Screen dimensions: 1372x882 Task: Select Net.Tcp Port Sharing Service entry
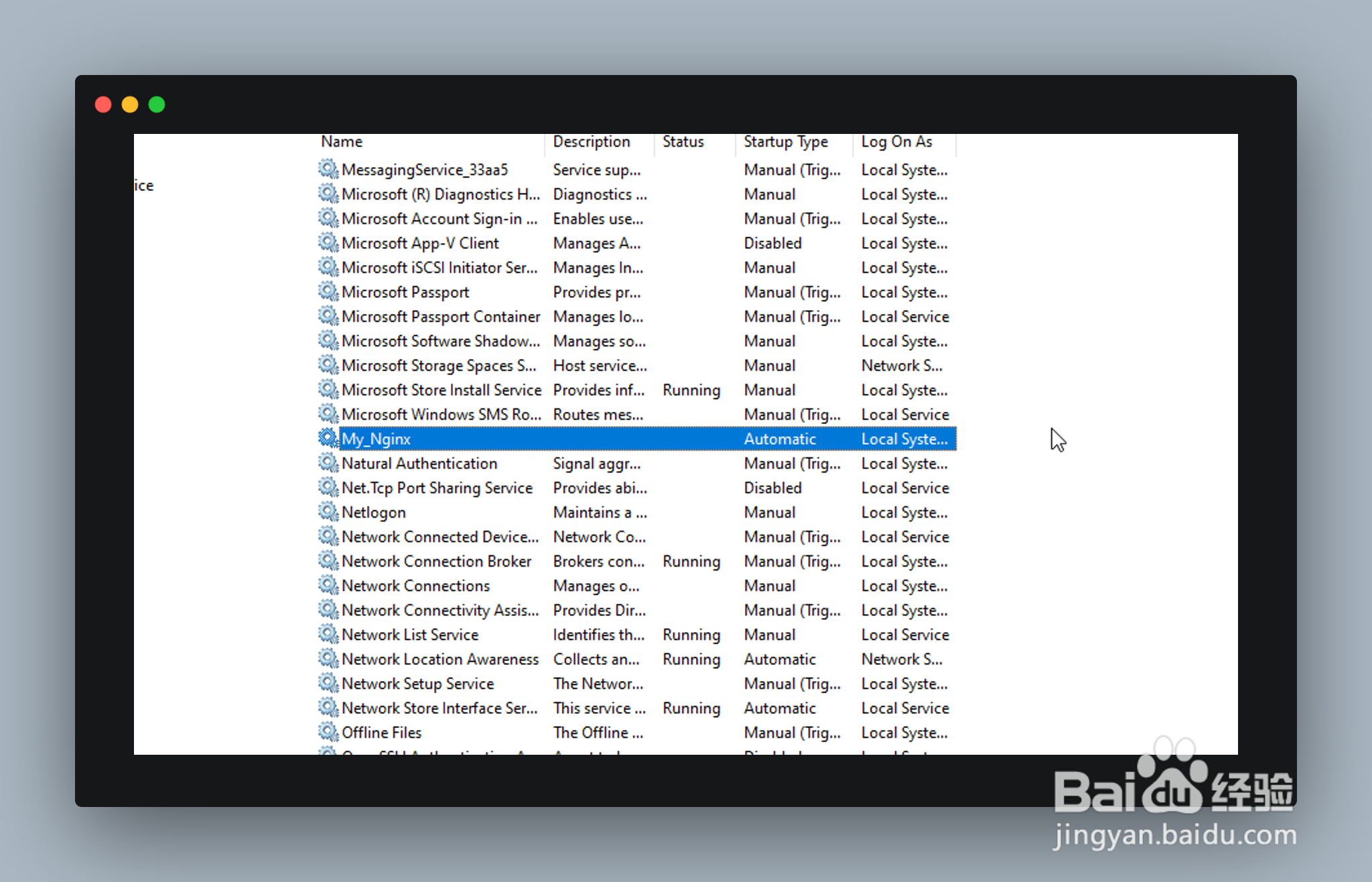(x=437, y=488)
